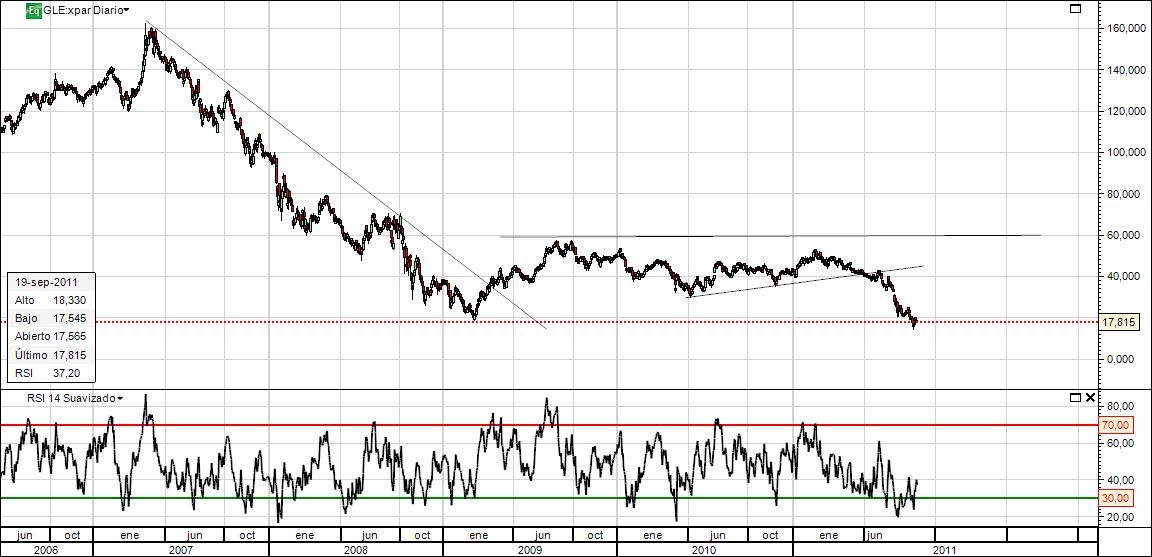Click the 17,815 last price label
The height and width of the screenshot is (557, 1152).
1121,322
